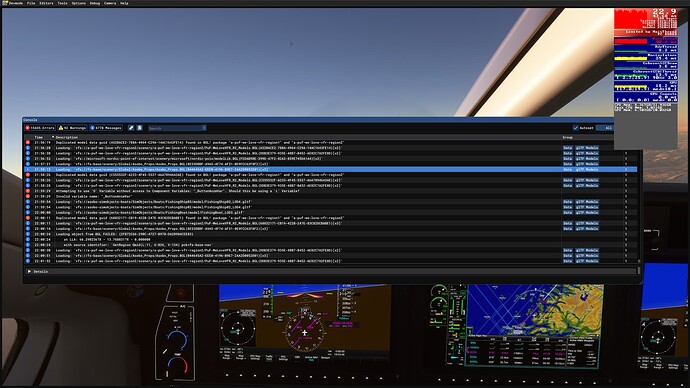Screen dimensions: 690x388
Task: Open the Tools menu
Action: pyautogui.click(x=62, y=3)
